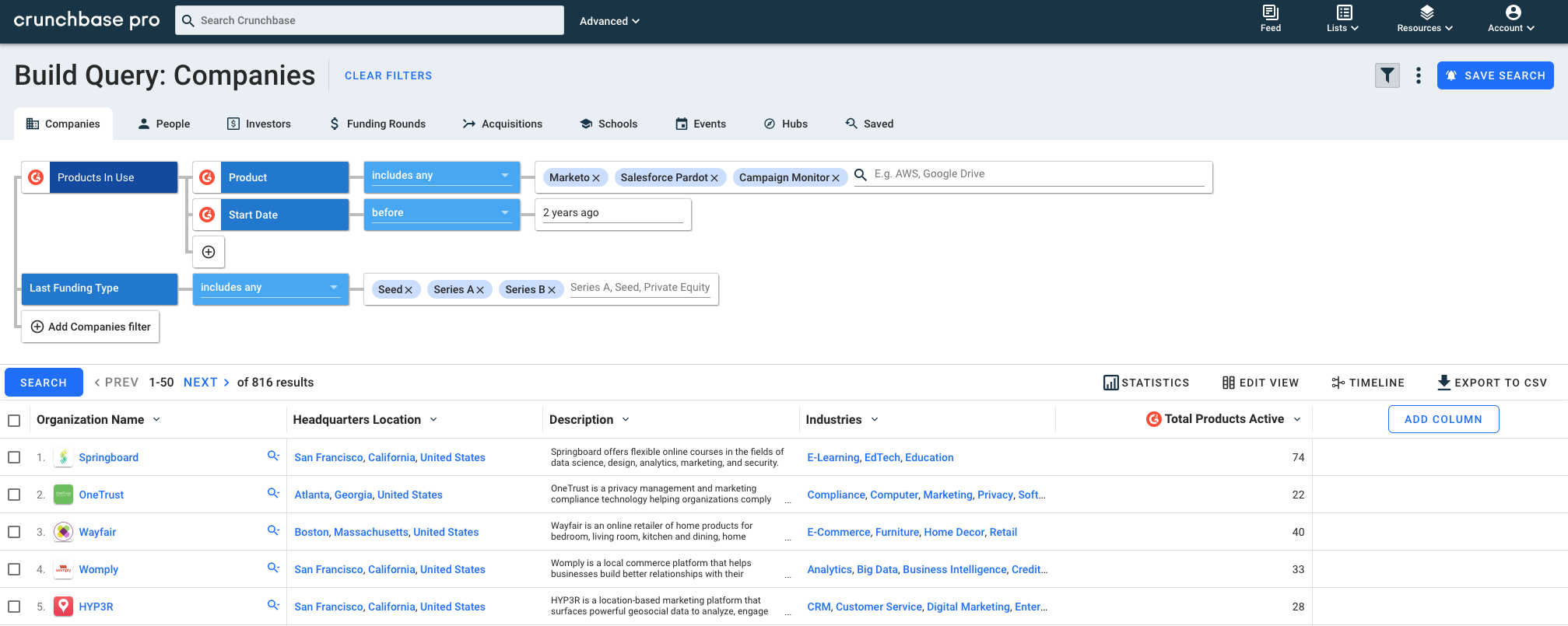Viewport: 1568px width, 626px height.
Task: Open the Start Date 'before' dropdown
Action: (x=441, y=214)
